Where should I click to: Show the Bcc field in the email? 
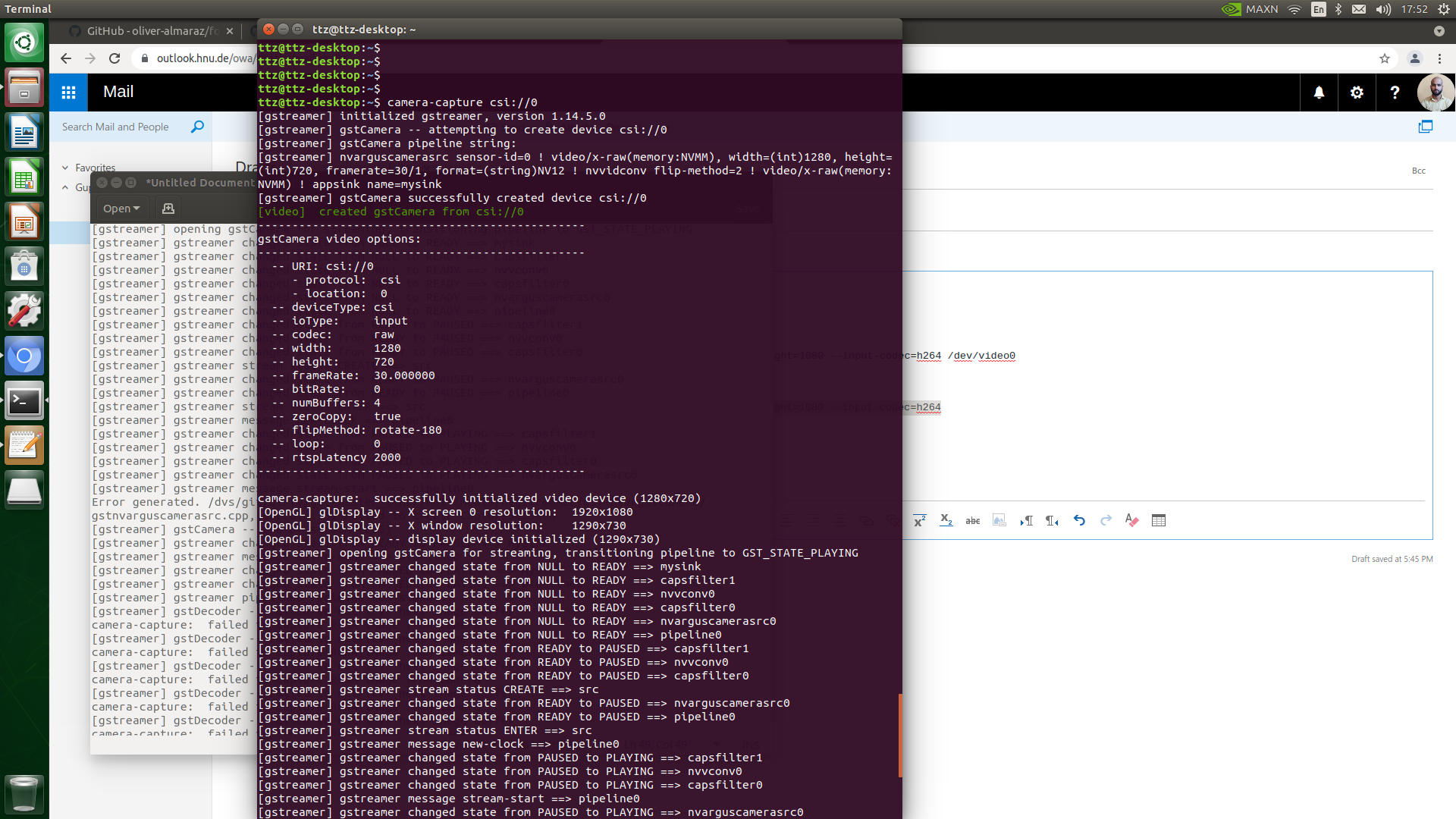[1418, 171]
